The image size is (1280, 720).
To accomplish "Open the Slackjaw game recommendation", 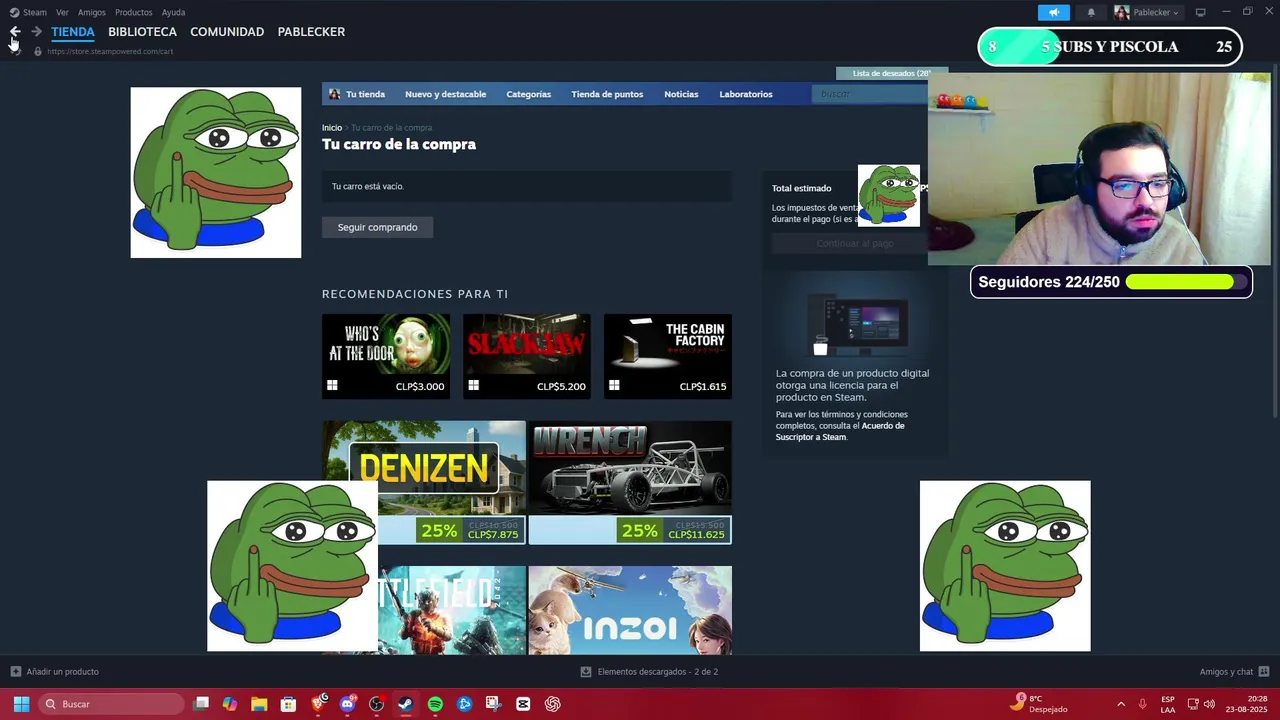I will pyautogui.click(x=527, y=356).
